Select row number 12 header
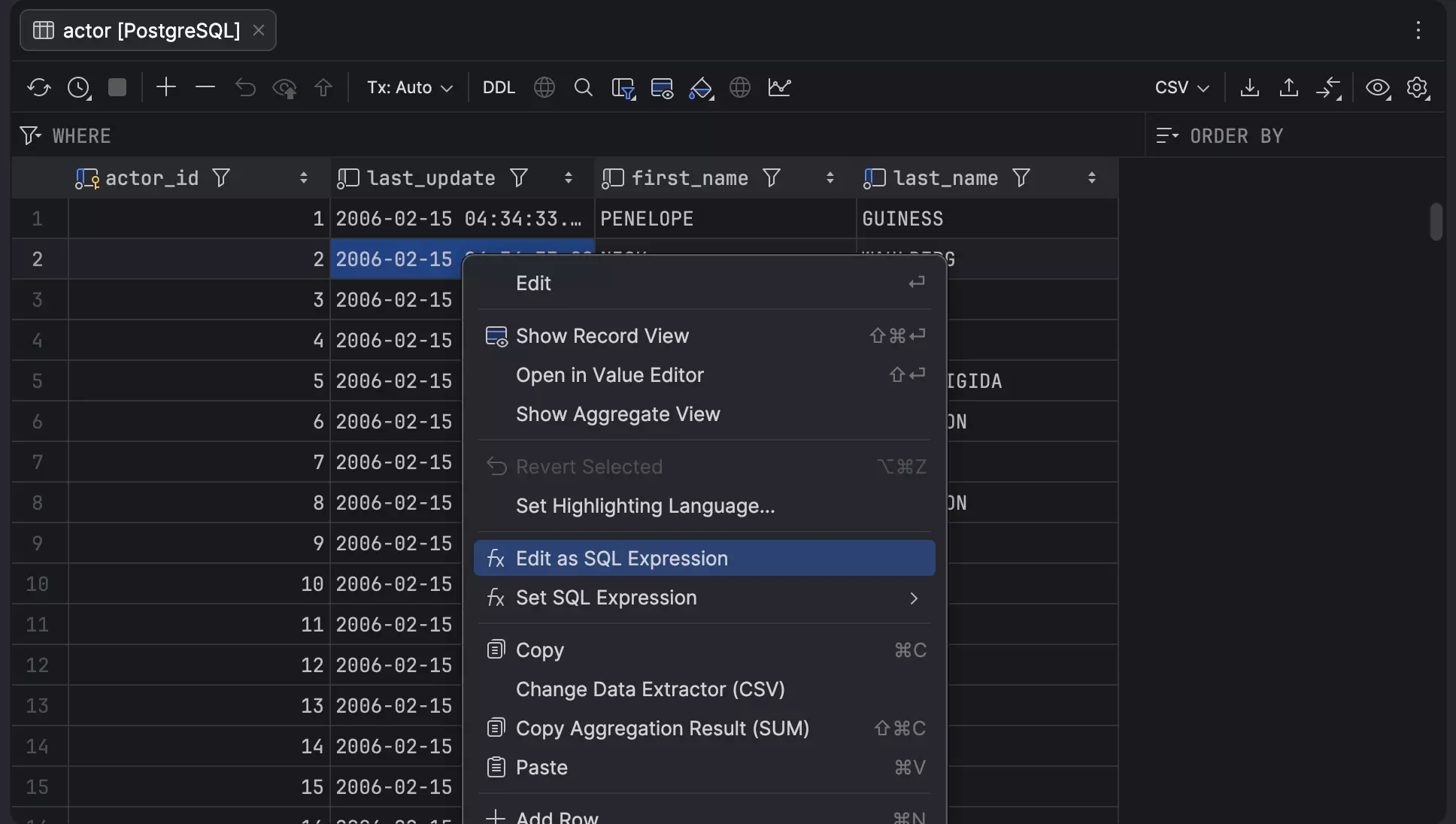Image resolution: width=1456 pixels, height=824 pixels. (x=39, y=665)
